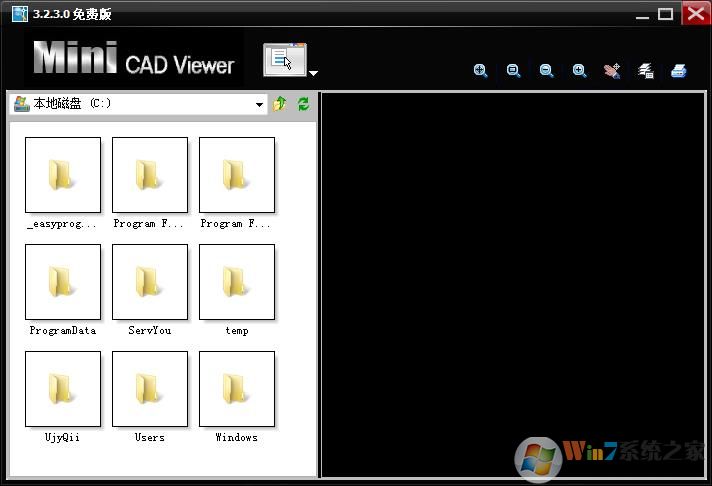Refresh the folder listing
This screenshot has height=486, width=712.
(303, 104)
